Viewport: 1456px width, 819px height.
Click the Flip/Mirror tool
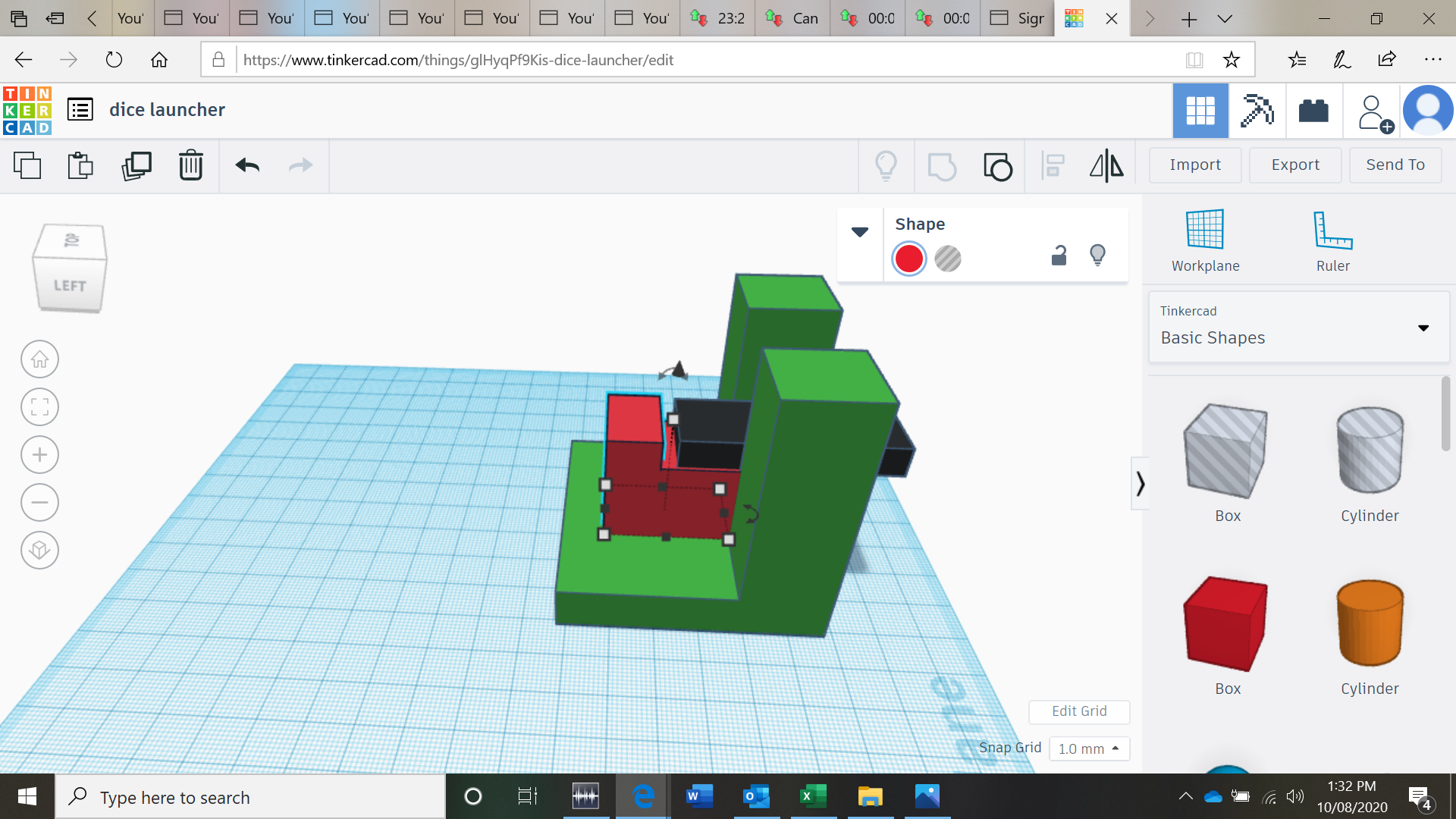[1106, 165]
